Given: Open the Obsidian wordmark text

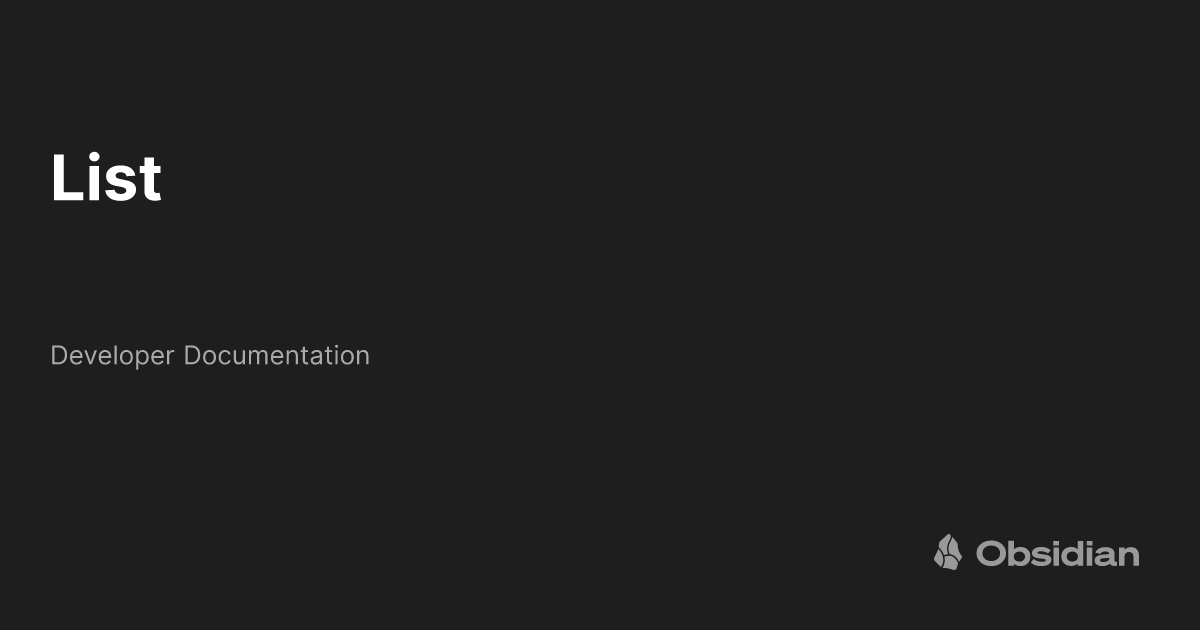Looking at the screenshot, I should tap(1058, 553).
